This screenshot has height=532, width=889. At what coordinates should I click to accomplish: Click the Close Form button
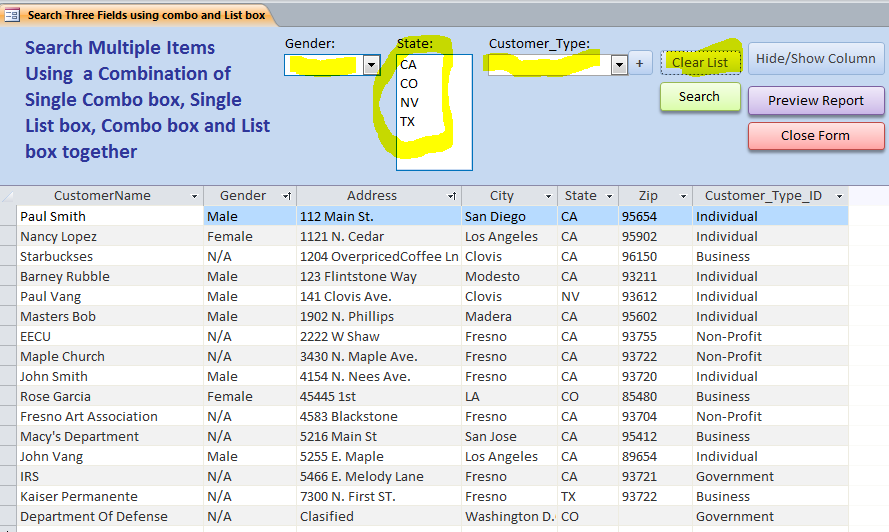816,136
